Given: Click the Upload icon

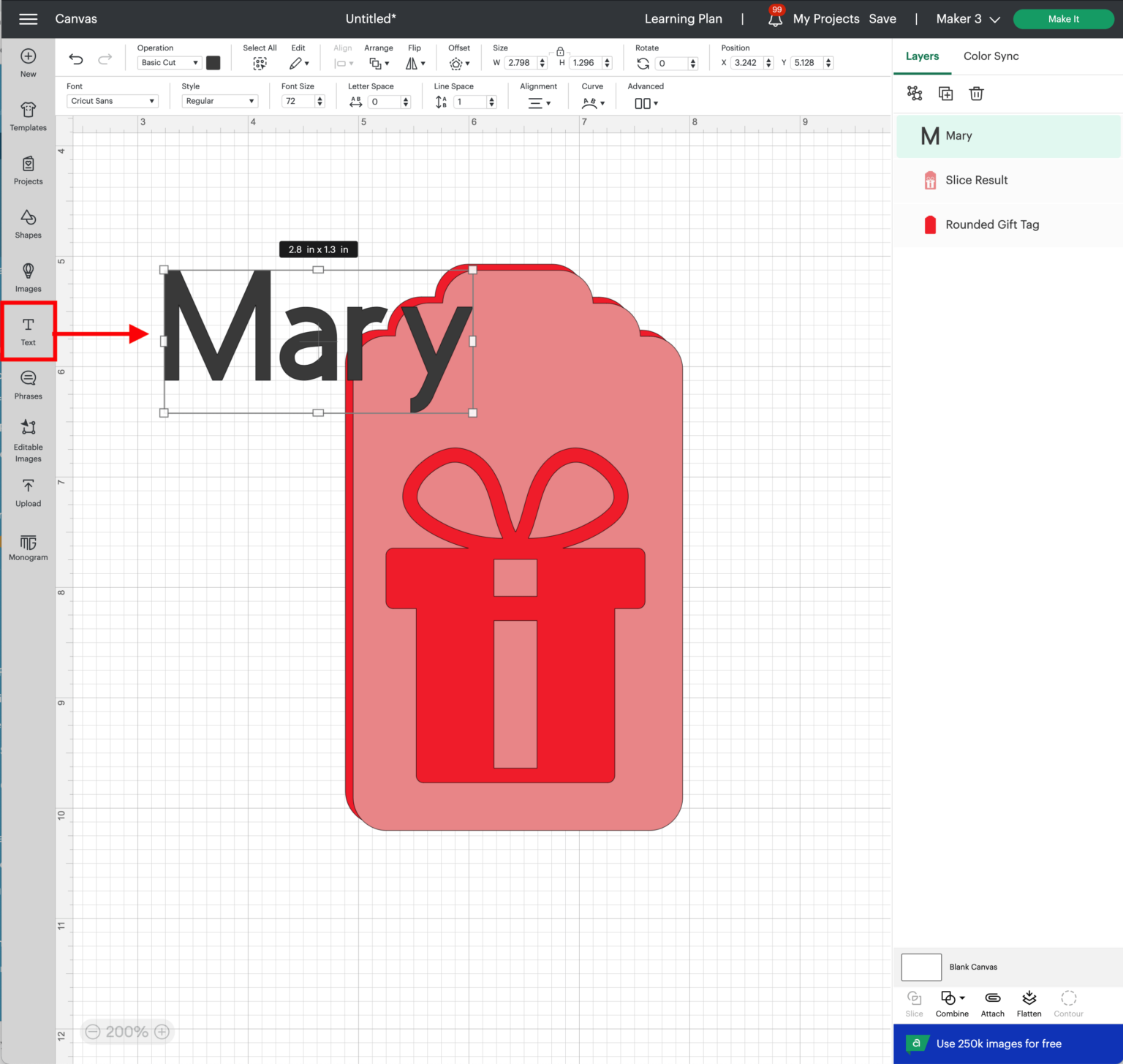Looking at the screenshot, I should tap(28, 491).
